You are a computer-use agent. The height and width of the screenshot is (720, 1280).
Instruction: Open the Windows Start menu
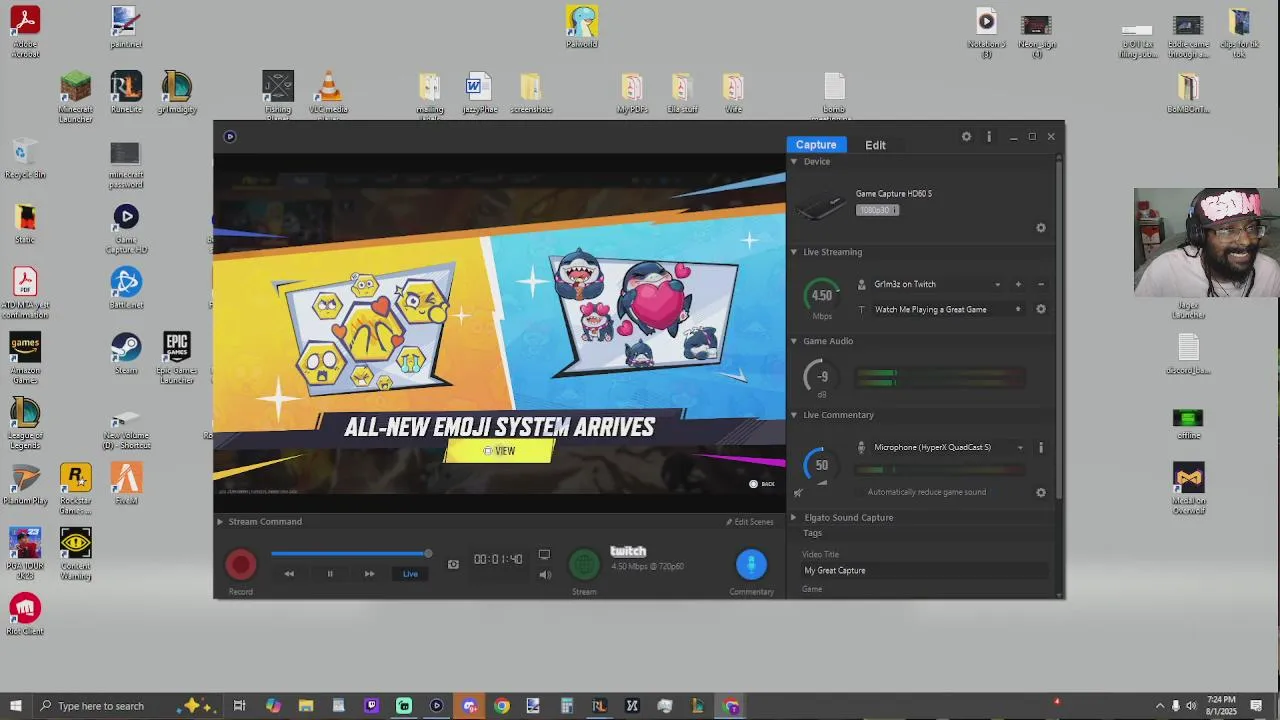coord(15,706)
